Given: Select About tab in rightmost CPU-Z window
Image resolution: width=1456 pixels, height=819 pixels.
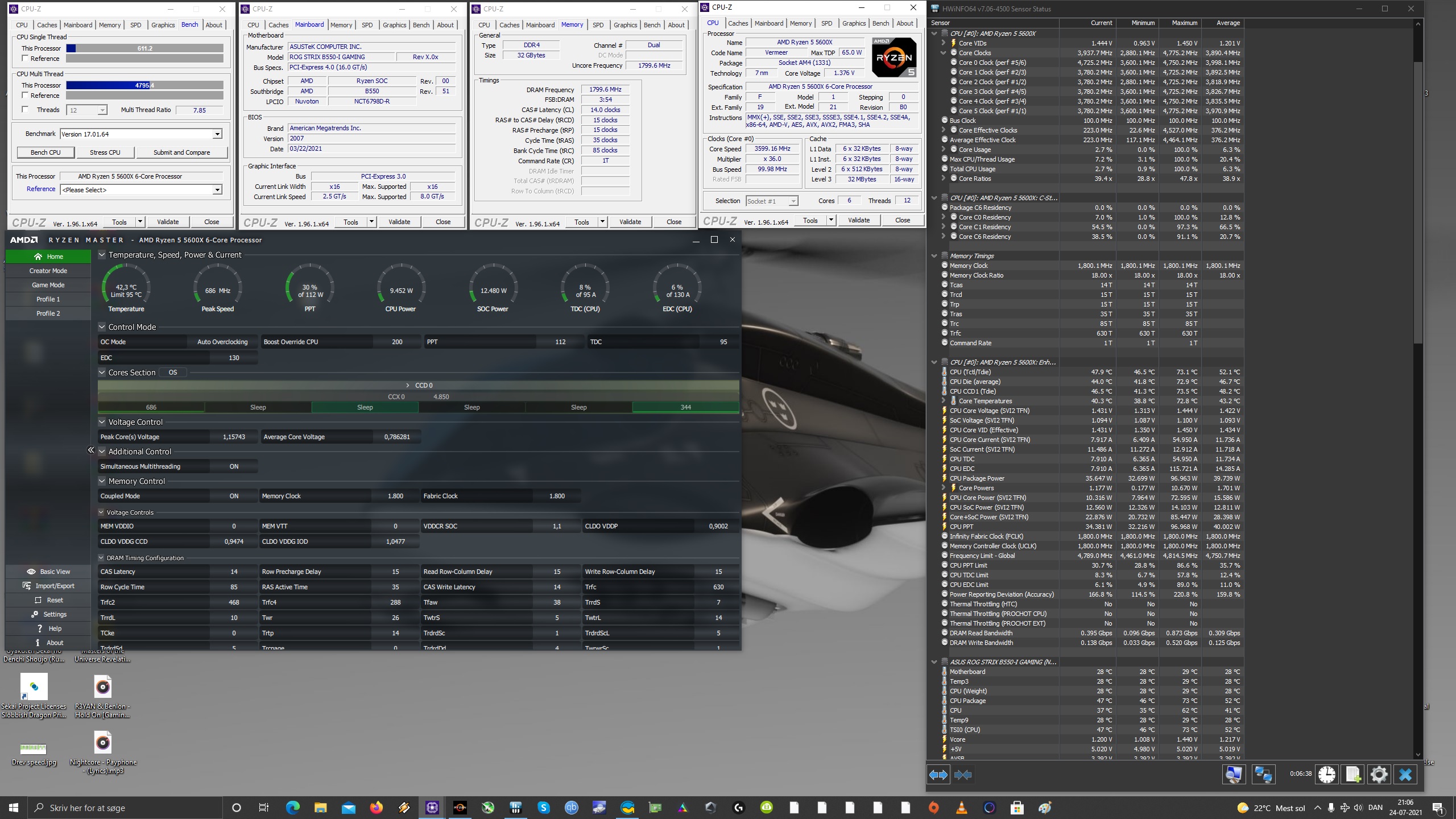Looking at the screenshot, I should click(x=905, y=23).
